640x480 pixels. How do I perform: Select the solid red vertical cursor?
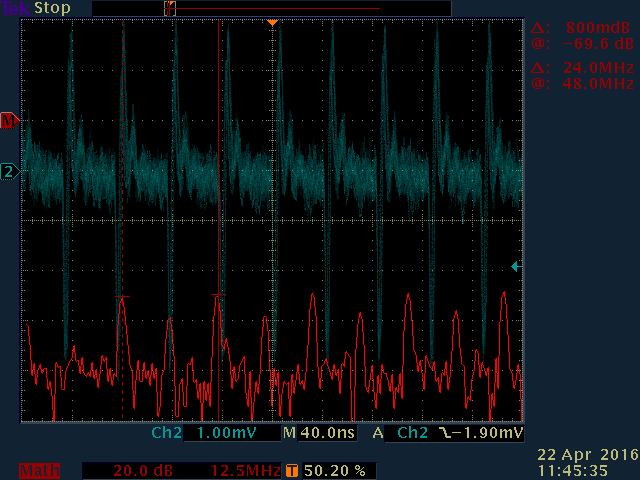[x=219, y=220]
